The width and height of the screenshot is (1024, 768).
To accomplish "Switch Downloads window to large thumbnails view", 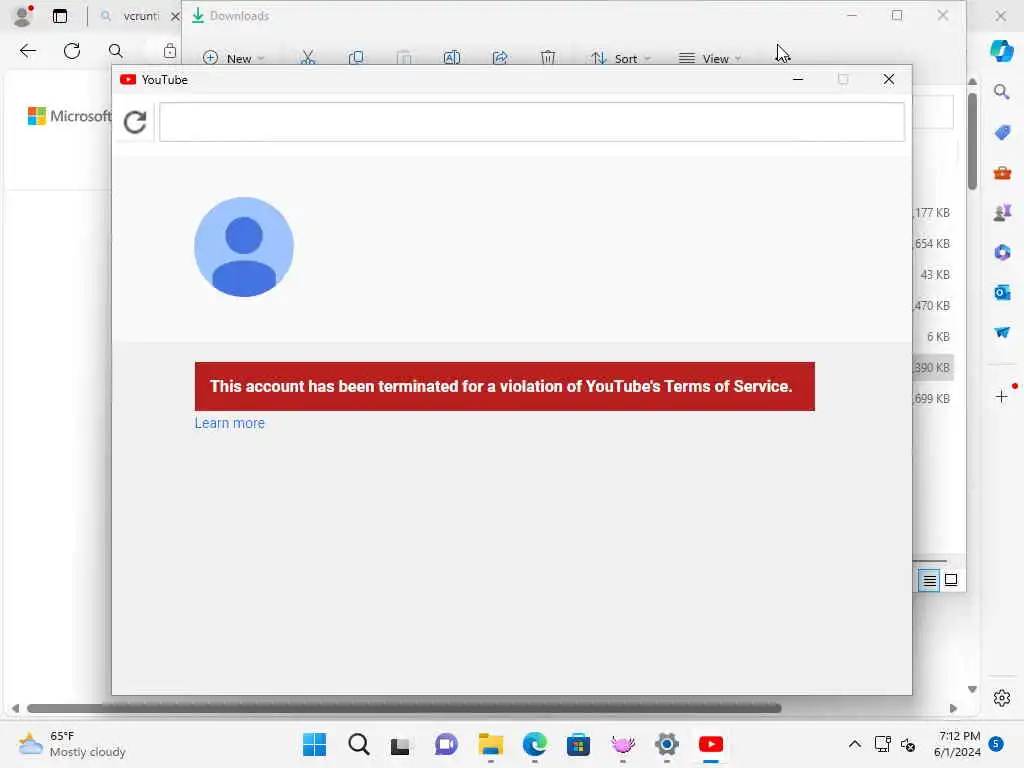I will [x=951, y=580].
